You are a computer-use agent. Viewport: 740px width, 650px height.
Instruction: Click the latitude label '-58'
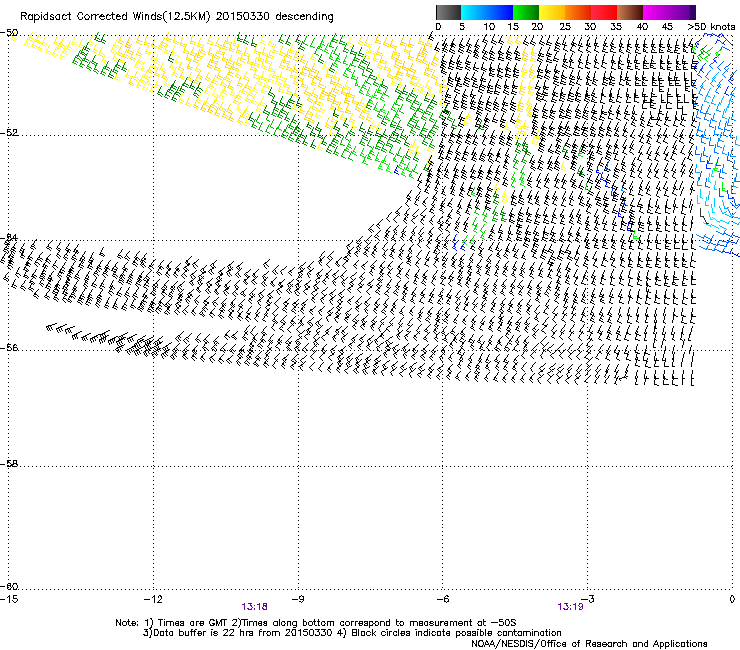coord(9,464)
